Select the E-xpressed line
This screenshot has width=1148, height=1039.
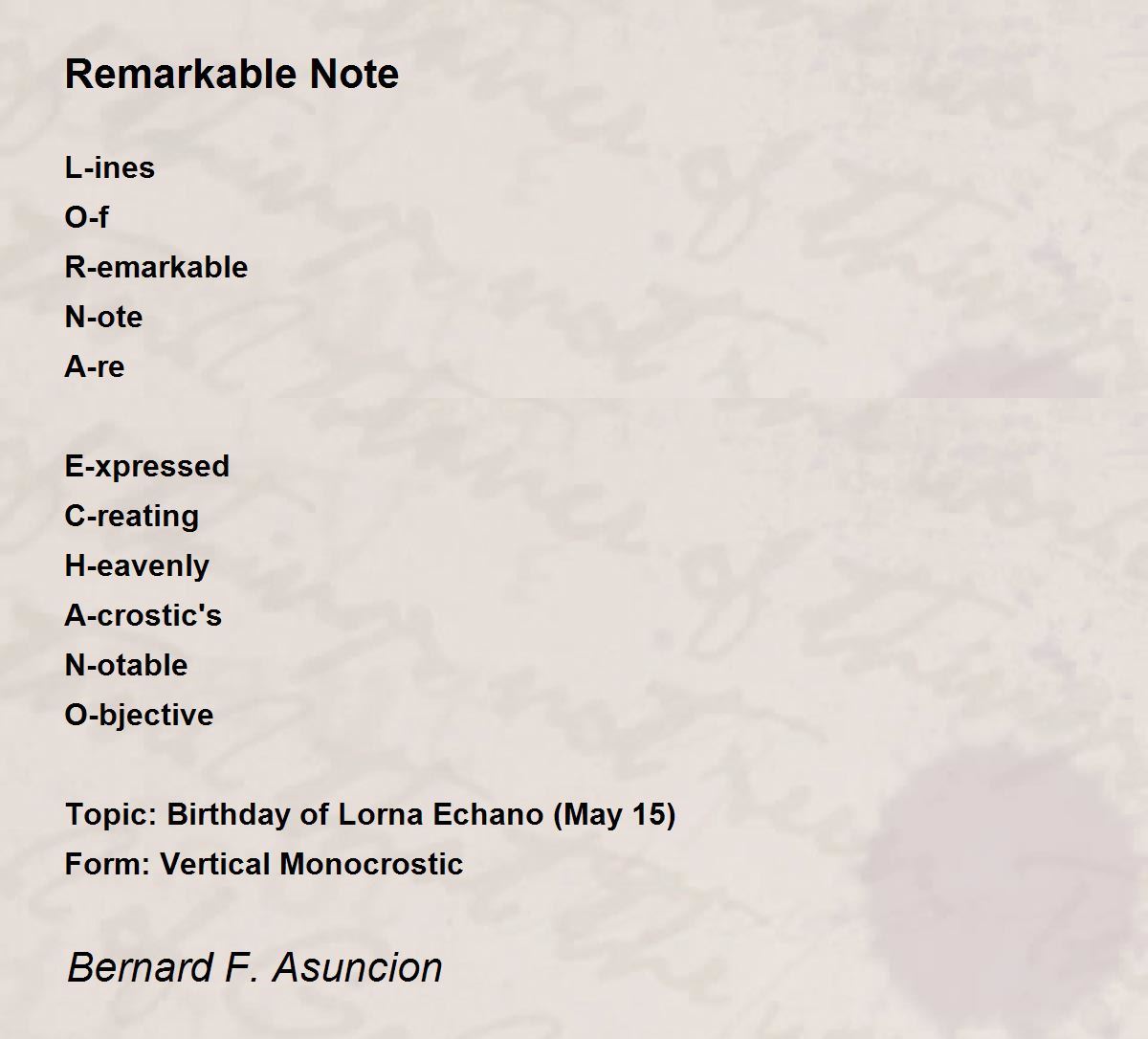pos(147,467)
